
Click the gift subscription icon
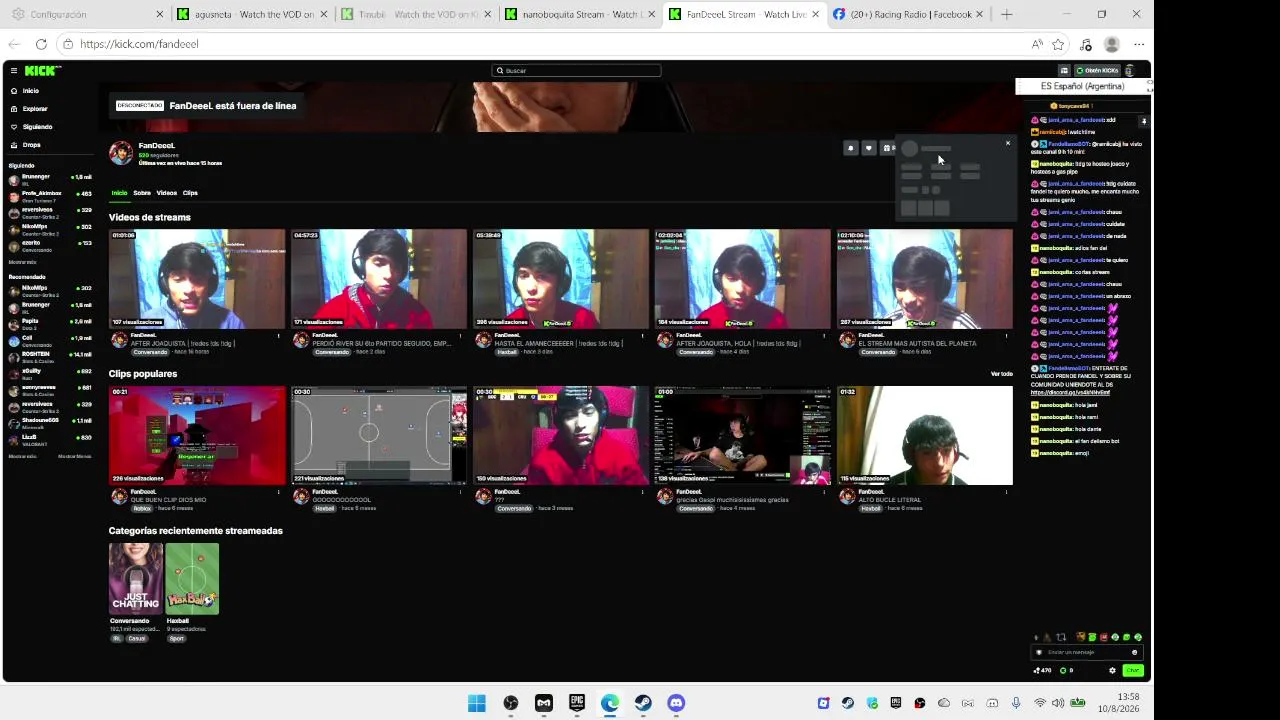(887, 148)
